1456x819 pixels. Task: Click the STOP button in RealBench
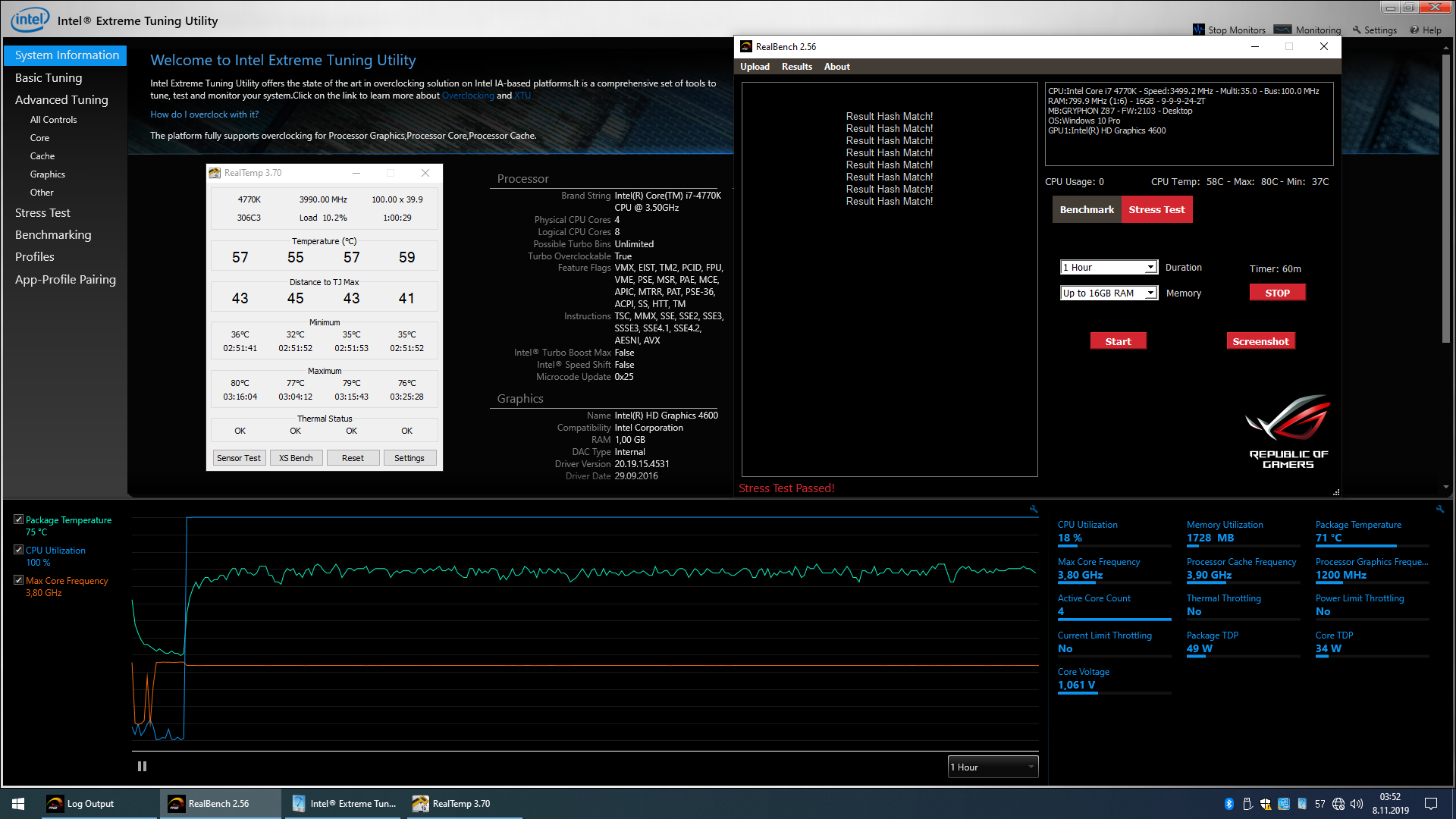1277,293
